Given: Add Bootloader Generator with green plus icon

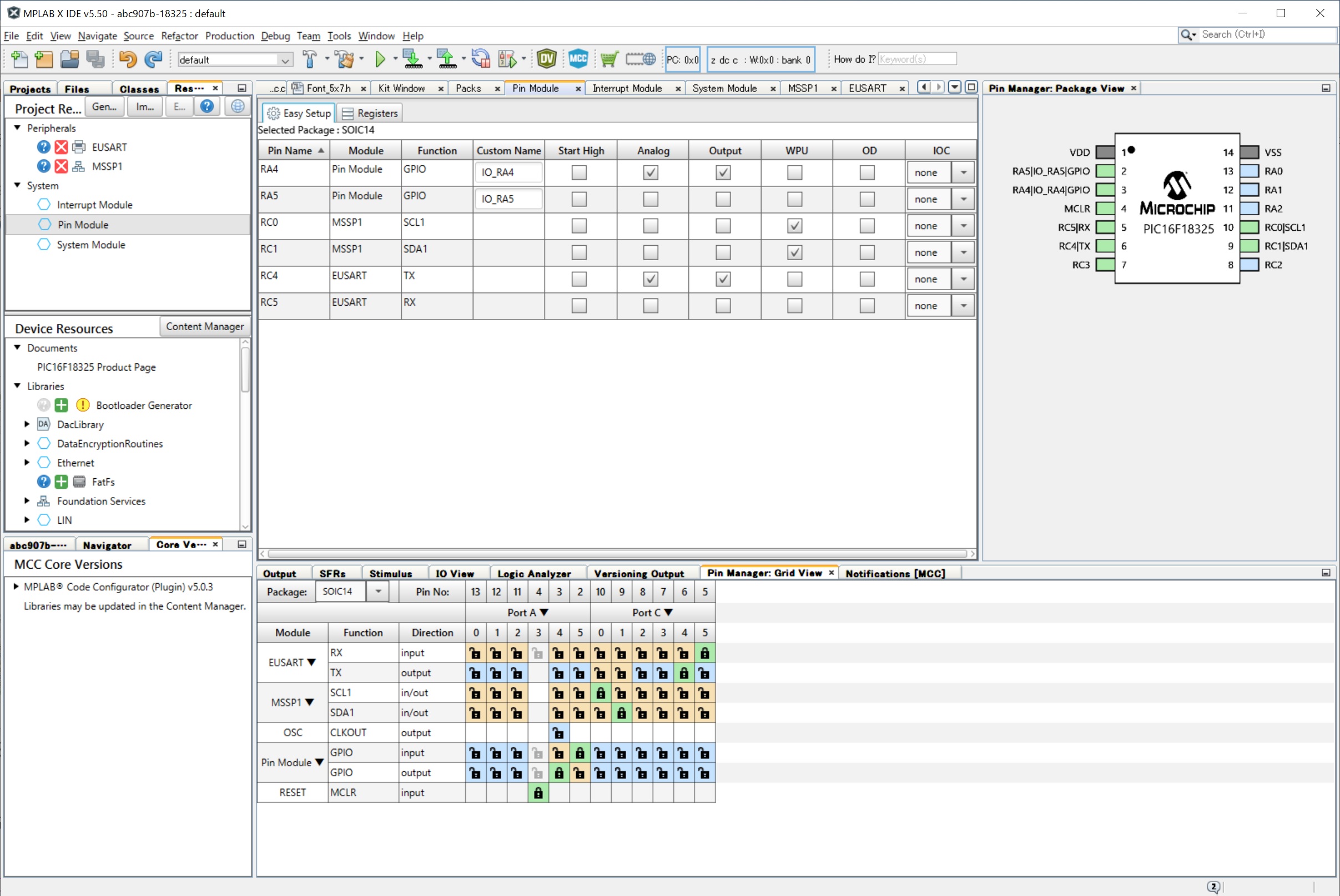Looking at the screenshot, I should tap(61, 405).
